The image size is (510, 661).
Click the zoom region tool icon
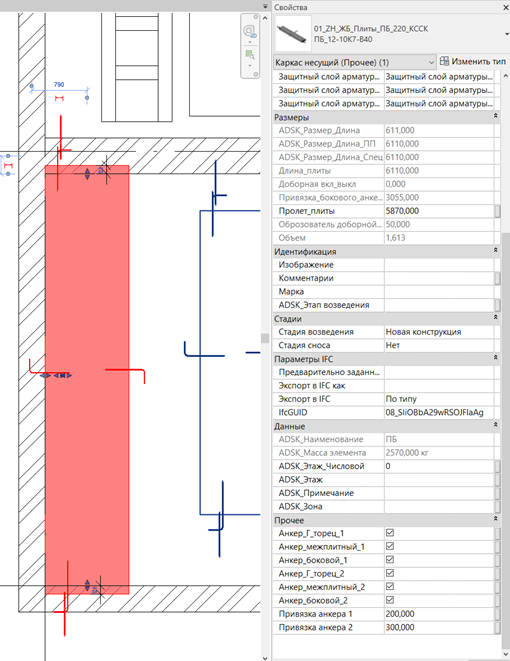[x=250, y=54]
